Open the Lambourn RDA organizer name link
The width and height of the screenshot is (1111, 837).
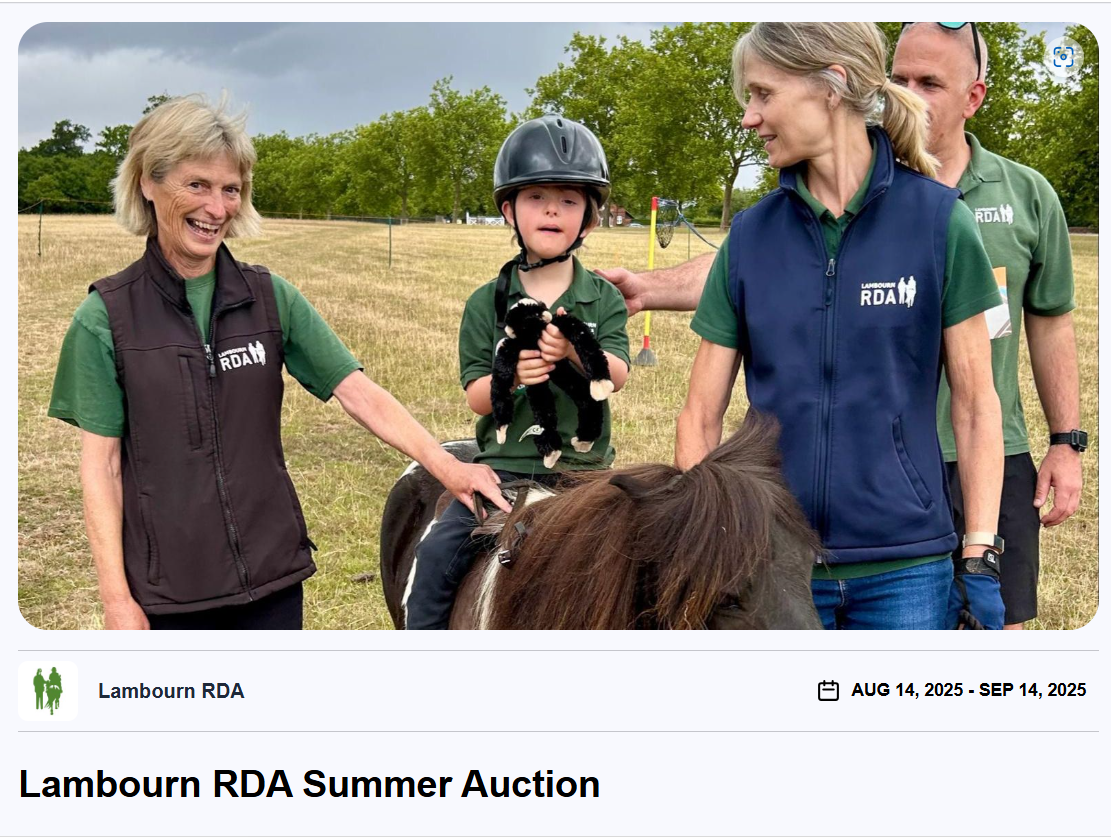point(171,691)
